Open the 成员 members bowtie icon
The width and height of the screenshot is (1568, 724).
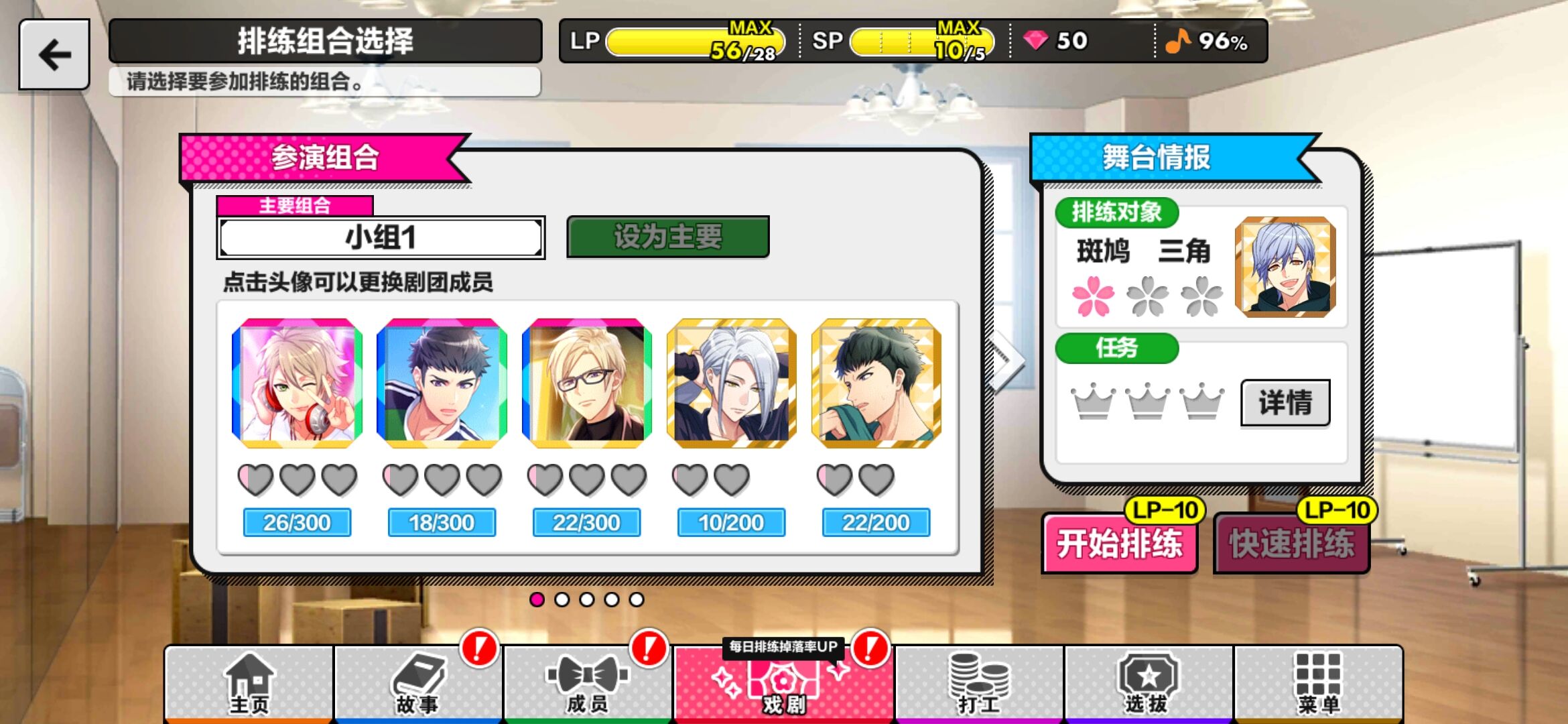tap(588, 684)
